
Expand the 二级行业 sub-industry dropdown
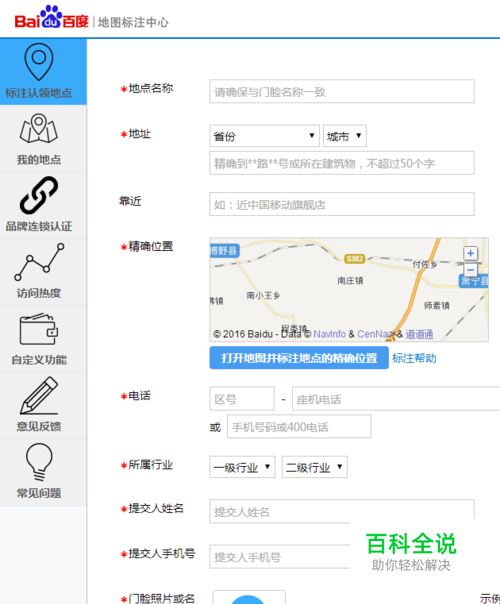click(314, 467)
